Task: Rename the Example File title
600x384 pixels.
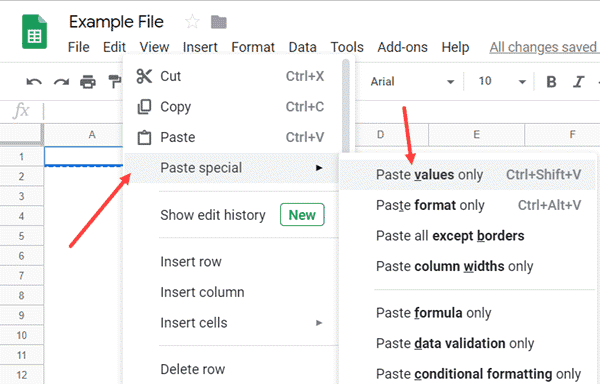Action: [116, 22]
